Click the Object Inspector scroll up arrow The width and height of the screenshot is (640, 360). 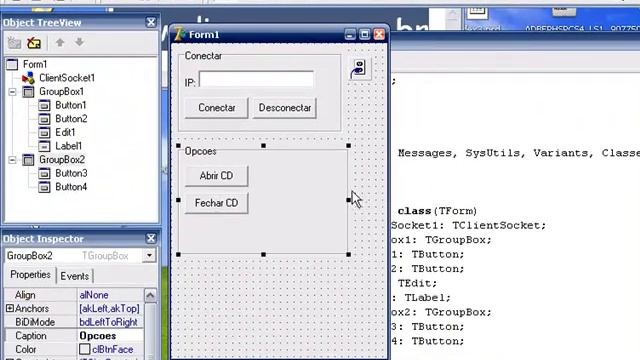coord(150,295)
